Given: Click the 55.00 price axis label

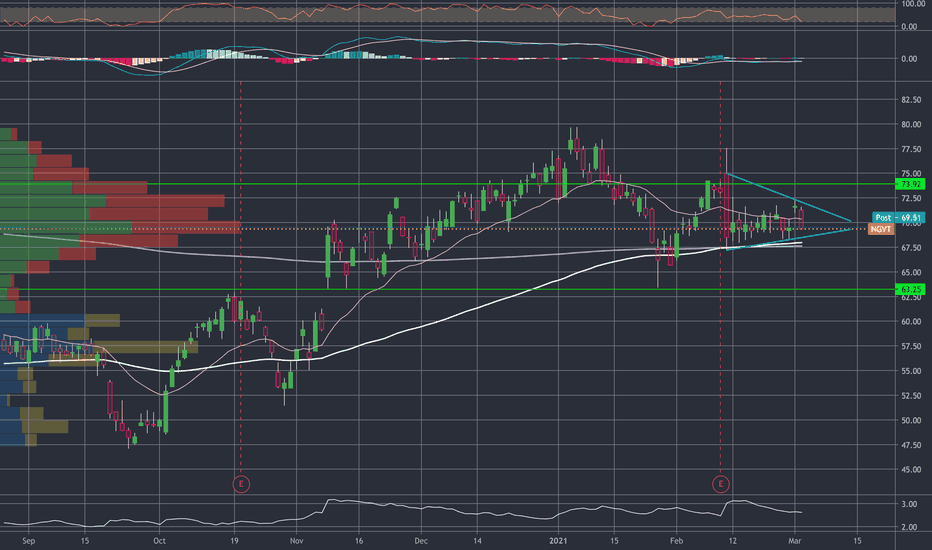Looking at the screenshot, I should tap(911, 371).
